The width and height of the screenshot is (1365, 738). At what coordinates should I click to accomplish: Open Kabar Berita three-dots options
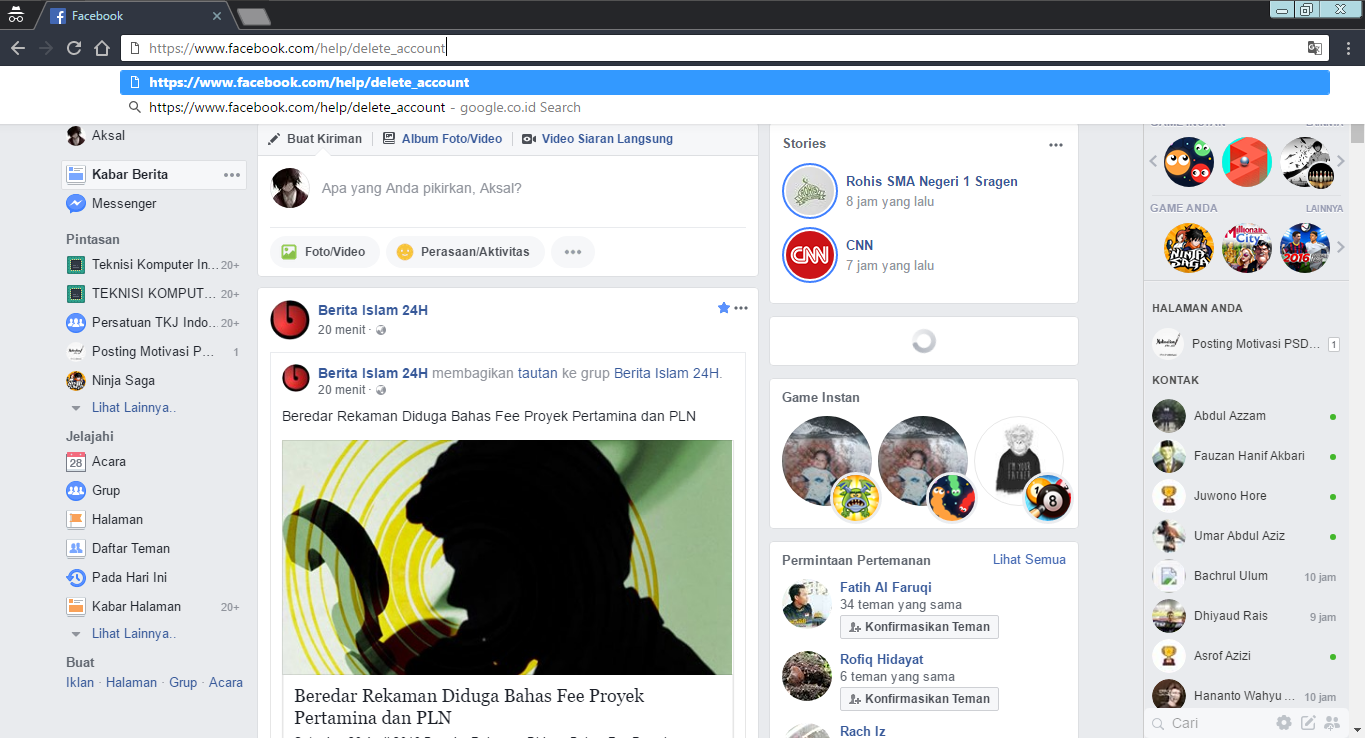coord(232,175)
